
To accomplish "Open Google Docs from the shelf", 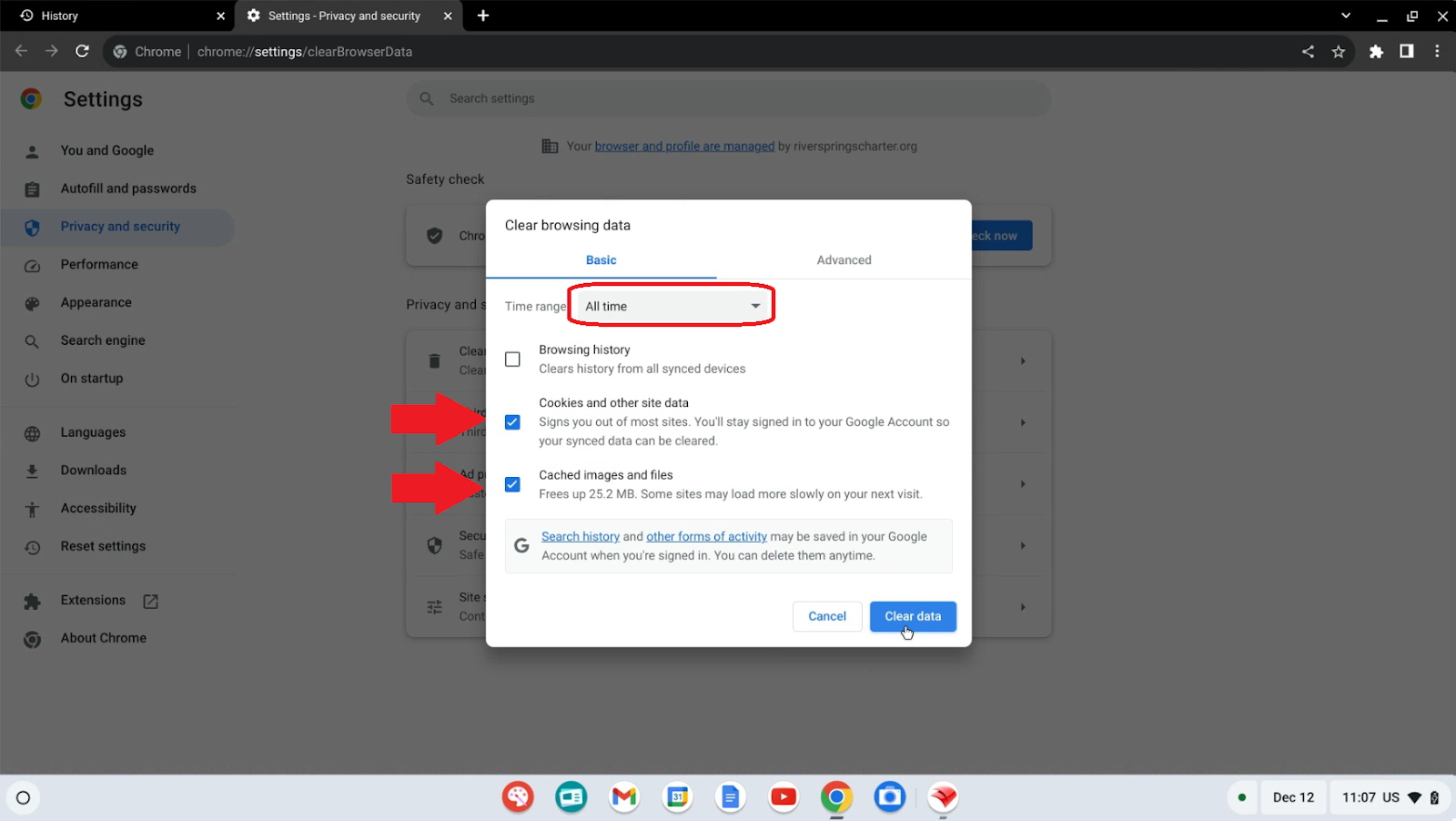I will pyautogui.click(x=730, y=797).
